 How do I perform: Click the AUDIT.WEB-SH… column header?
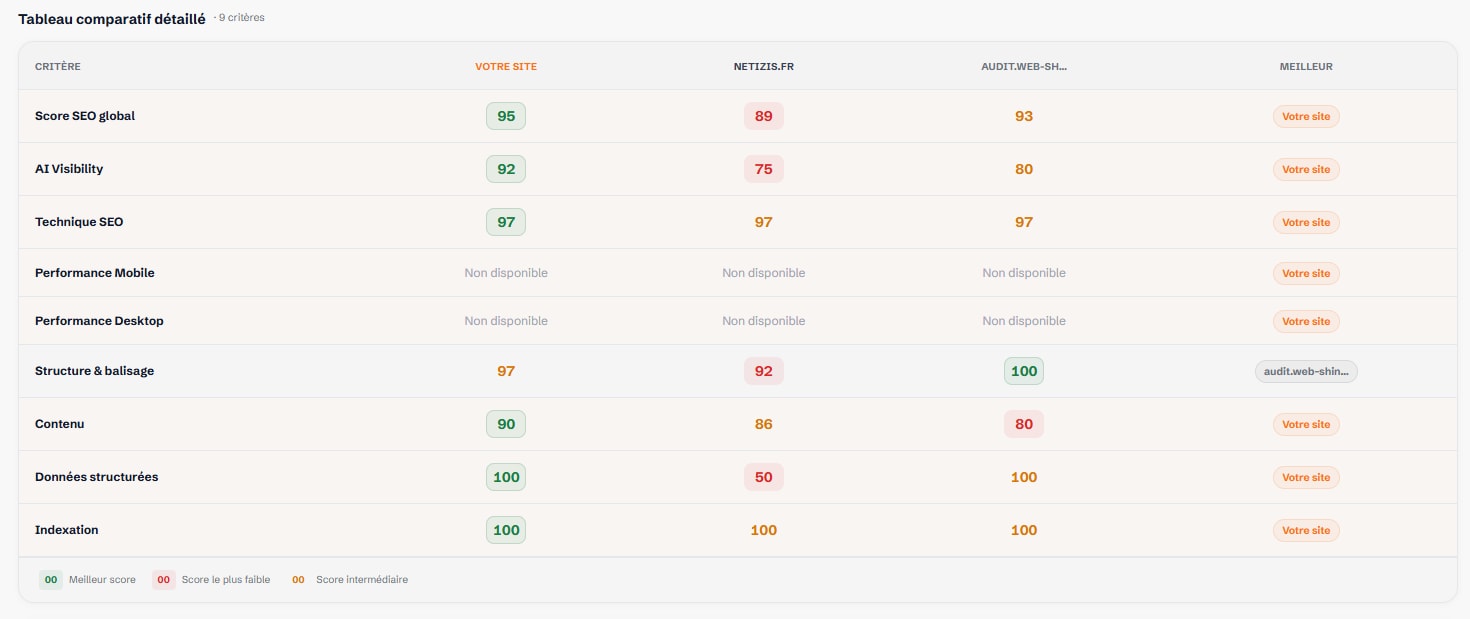(1024, 67)
